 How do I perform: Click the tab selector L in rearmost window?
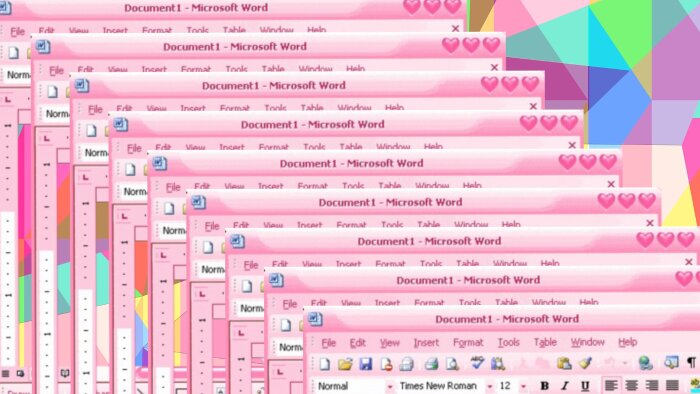(8, 100)
